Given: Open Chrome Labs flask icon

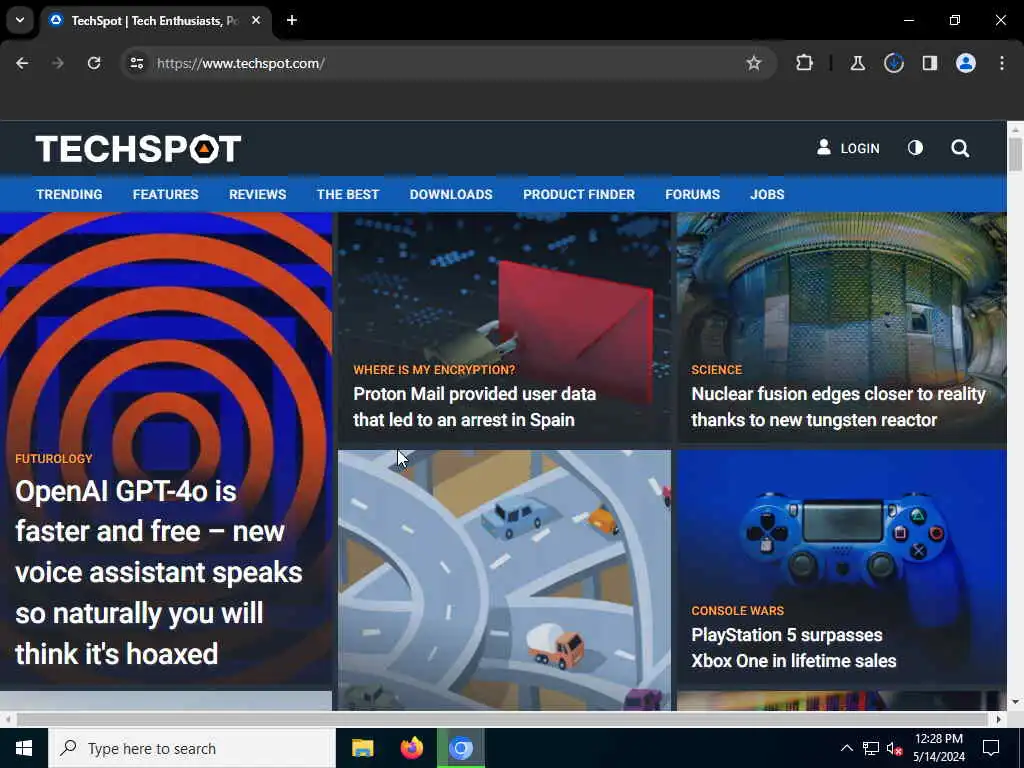Looking at the screenshot, I should click(x=857, y=63).
